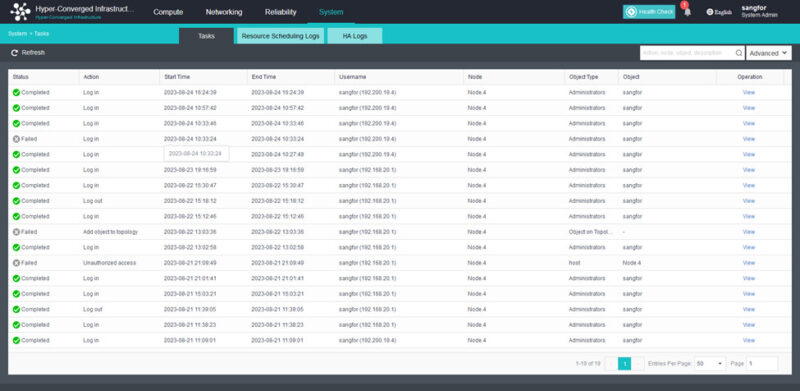Image resolution: width=800 pixels, height=391 pixels.
Task: Click start time '2023-08-23 19:16:59'
Action: pos(190,170)
